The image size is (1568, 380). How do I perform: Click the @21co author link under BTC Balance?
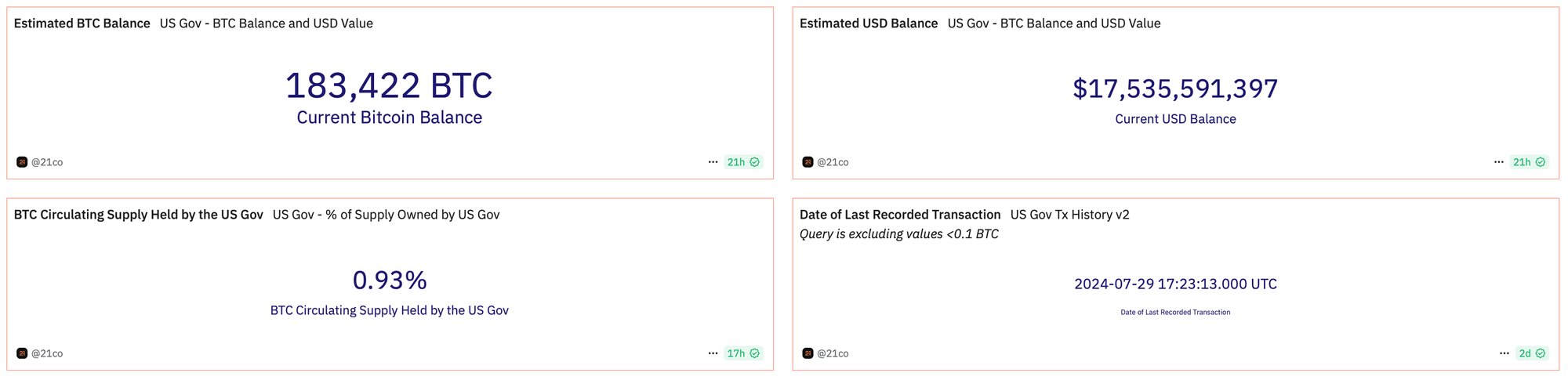[47, 162]
